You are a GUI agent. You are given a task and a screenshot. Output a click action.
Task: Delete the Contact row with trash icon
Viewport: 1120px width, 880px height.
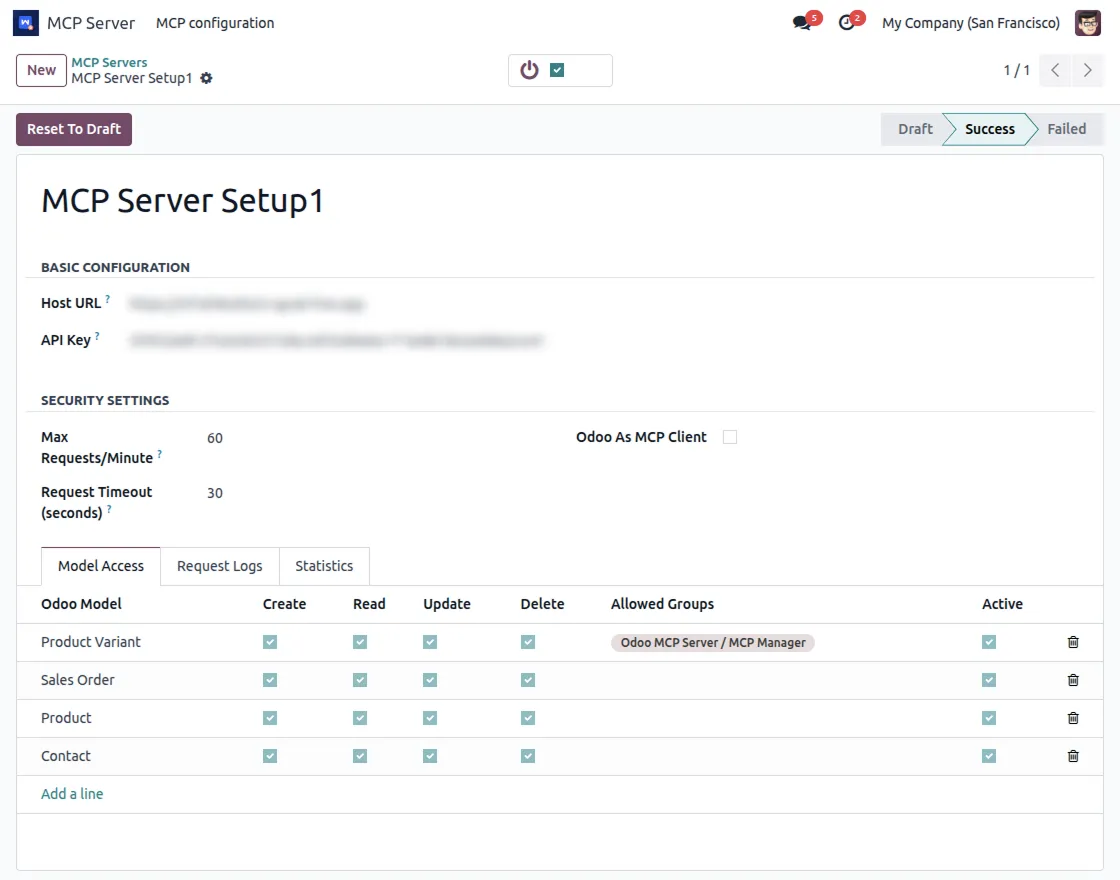1073,756
